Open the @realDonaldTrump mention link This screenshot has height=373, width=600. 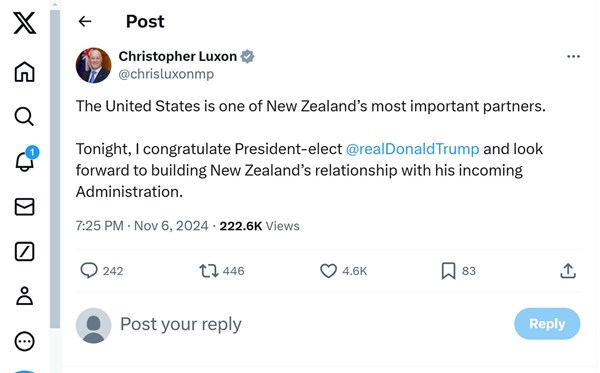(412, 149)
